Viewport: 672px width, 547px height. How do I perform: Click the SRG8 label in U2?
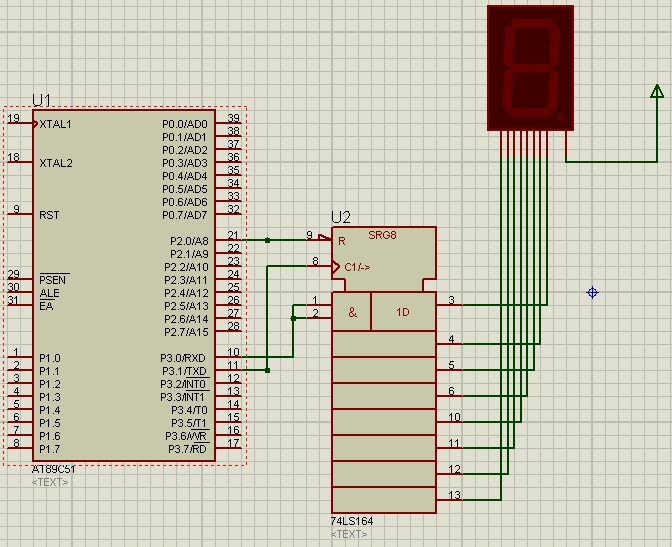381,235
